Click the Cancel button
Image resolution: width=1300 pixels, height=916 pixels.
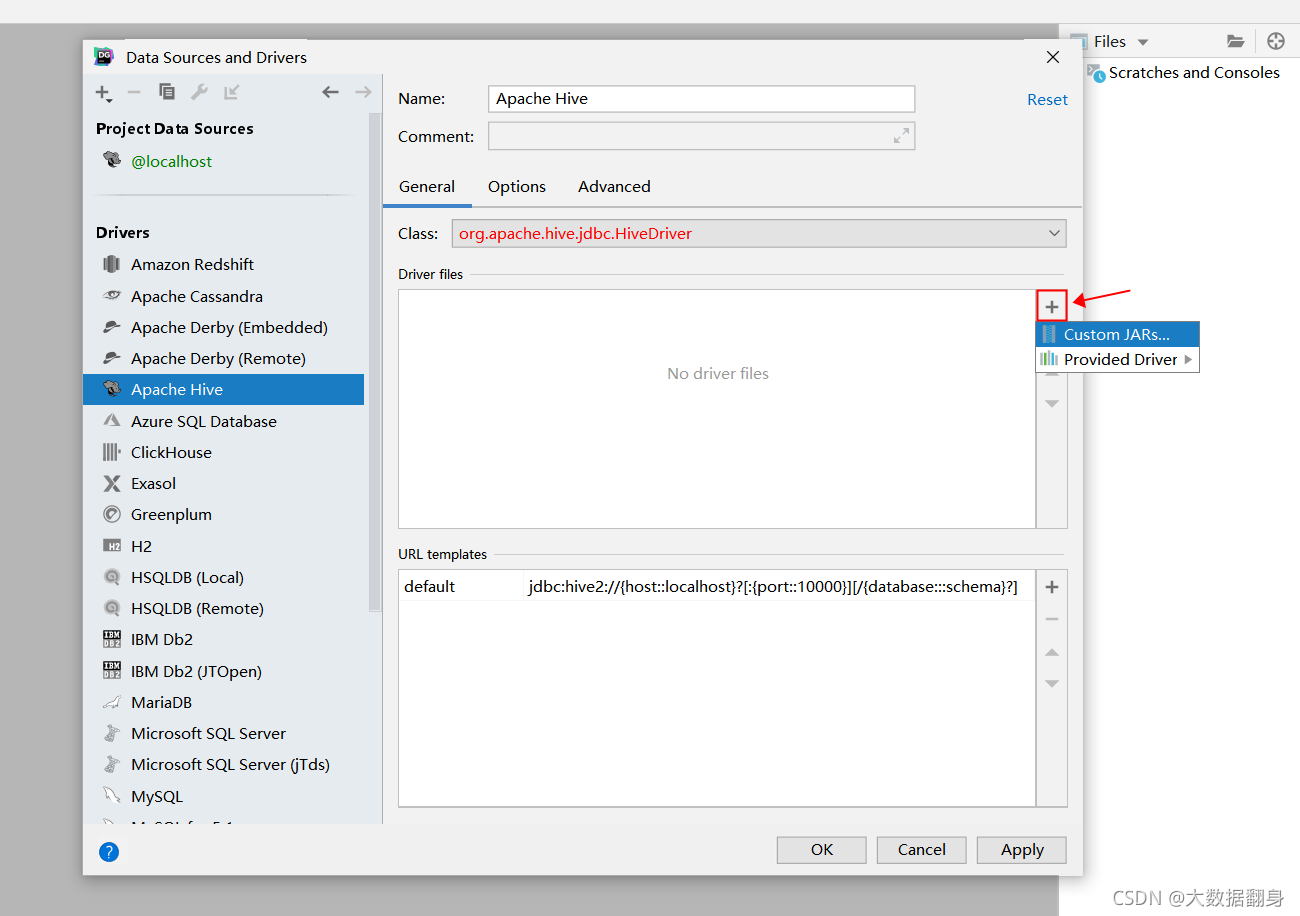click(922, 850)
